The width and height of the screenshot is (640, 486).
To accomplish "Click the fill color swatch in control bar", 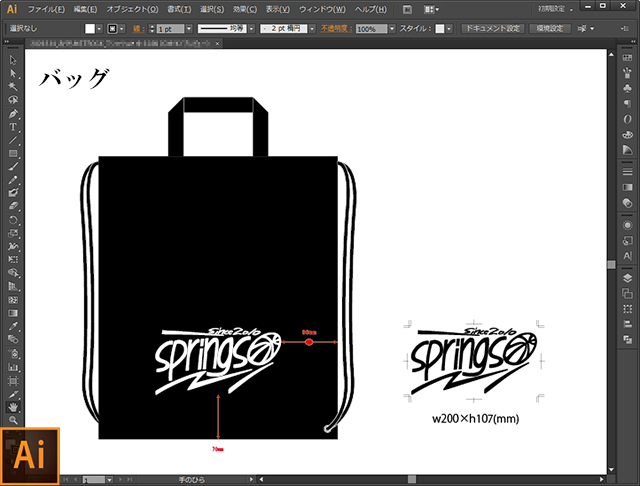I will tap(89, 29).
